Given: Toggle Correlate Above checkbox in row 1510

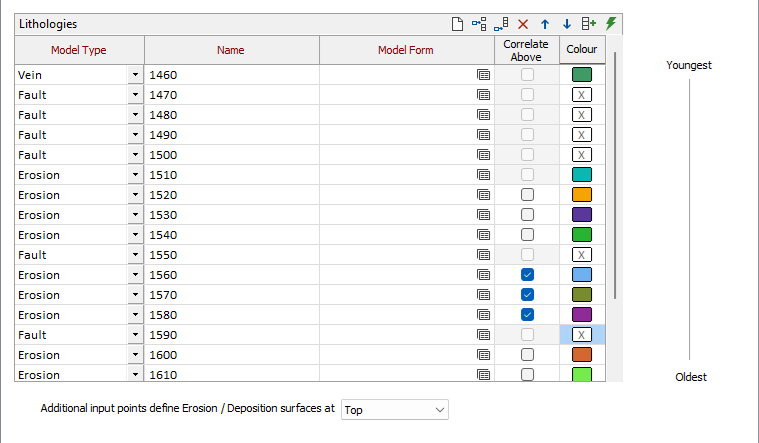Looking at the screenshot, I should (x=527, y=174).
